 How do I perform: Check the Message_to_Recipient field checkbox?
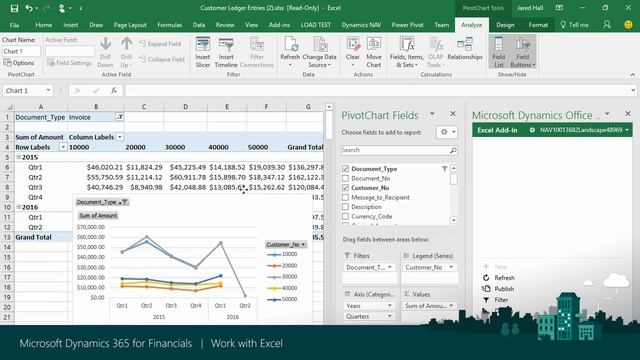[x=345, y=198]
